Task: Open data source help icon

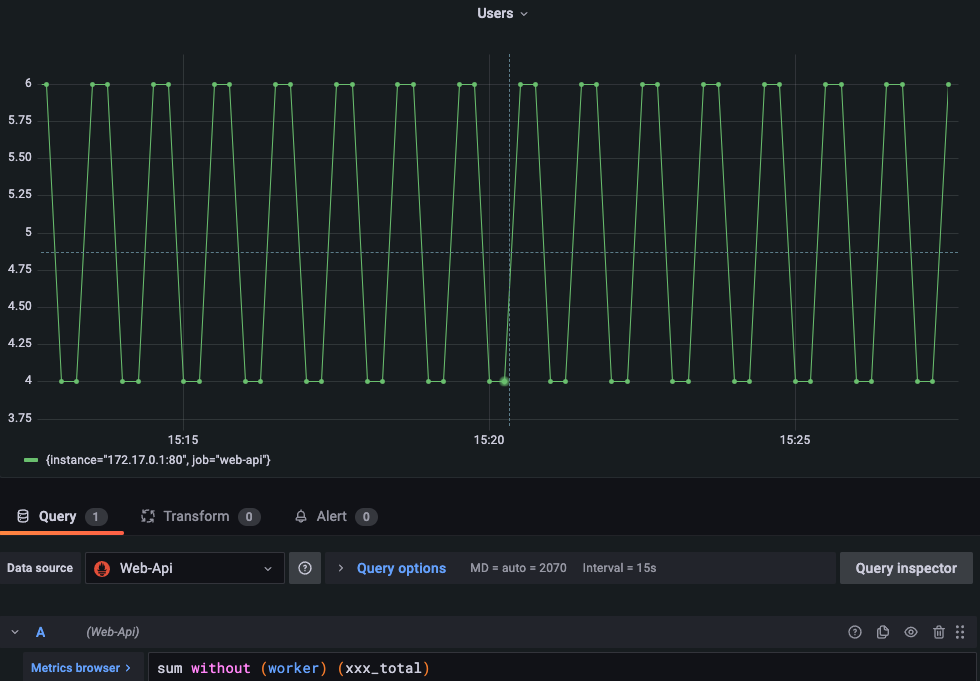Action: pyautogui.click(x=305, y=568)
